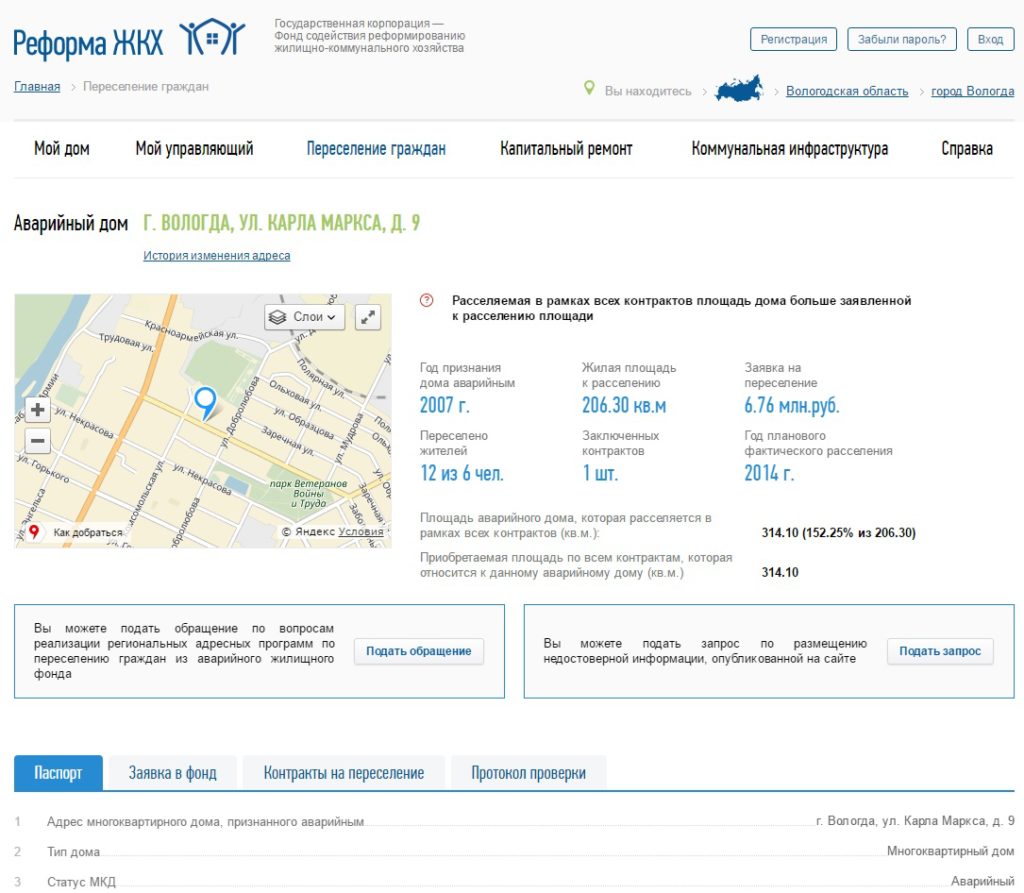The height and width of the screenshot is (893, 1024).
Task: Switch to Контракты на переселение tab
Action: pos(343,773)
